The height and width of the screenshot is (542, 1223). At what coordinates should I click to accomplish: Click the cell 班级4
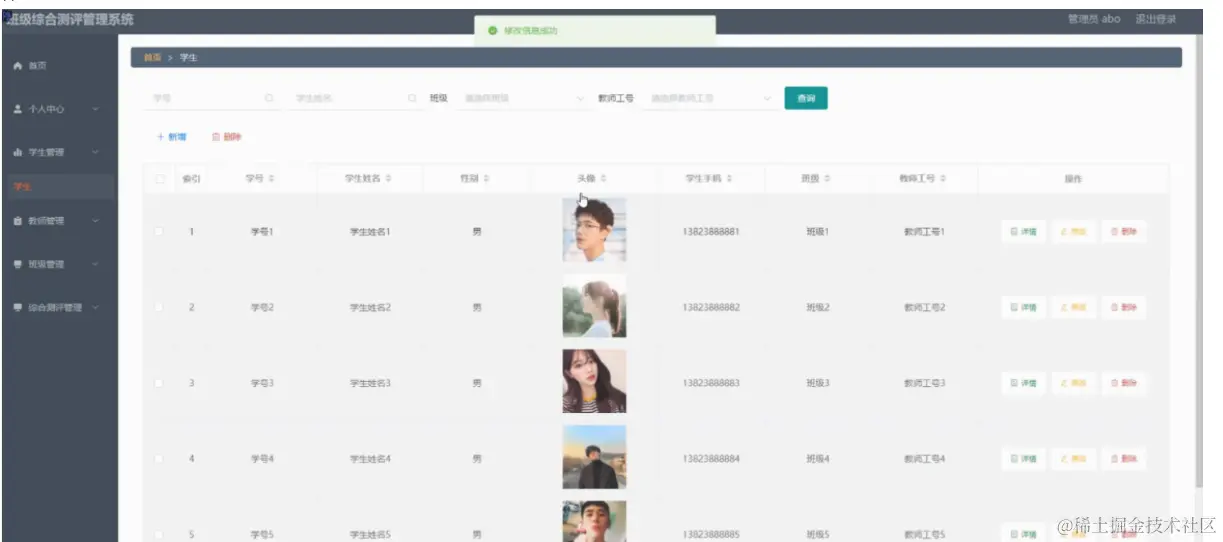(818, 459)
